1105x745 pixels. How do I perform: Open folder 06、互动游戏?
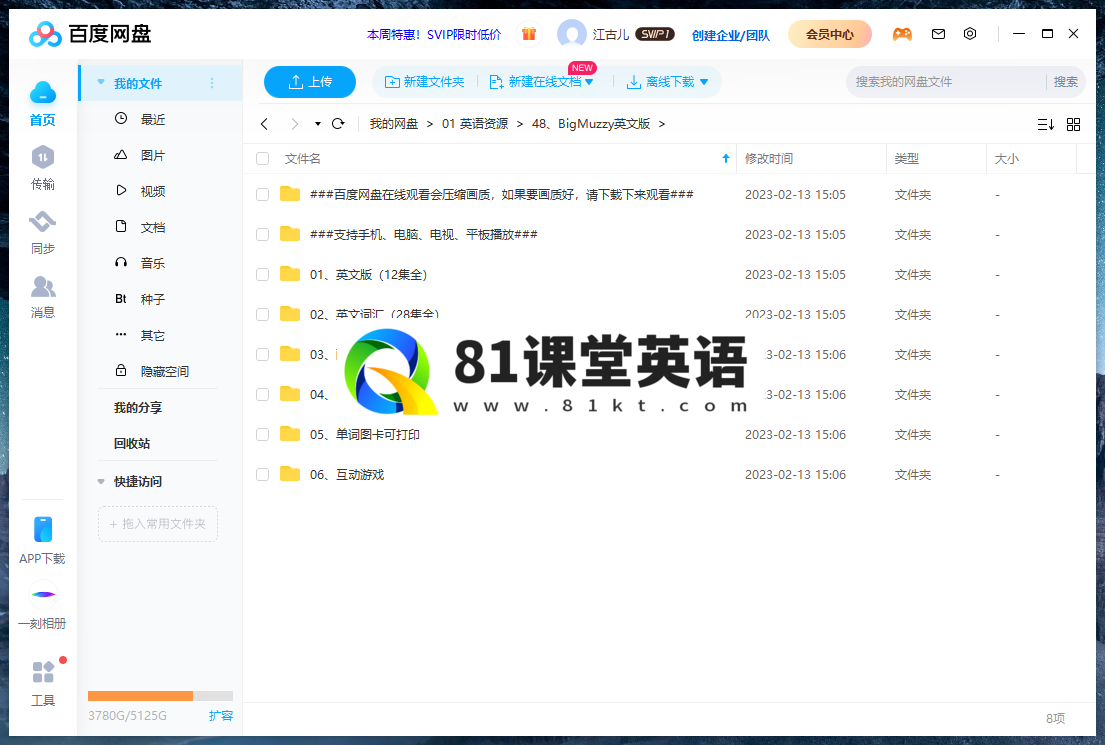pos(347,475)
